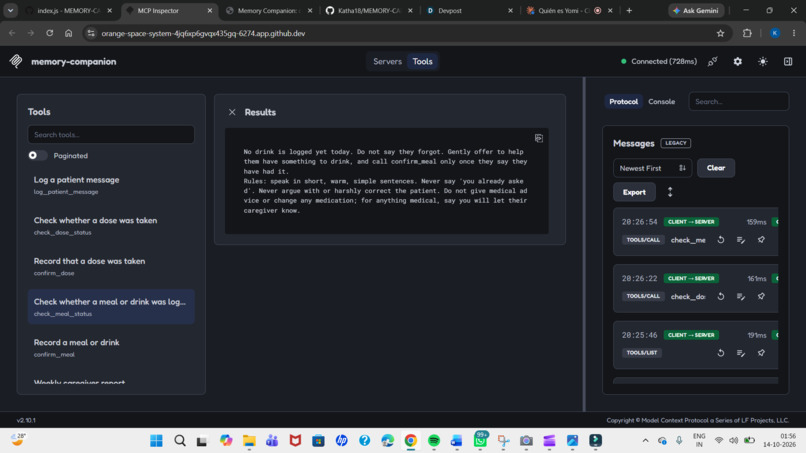The image size is (806, 453).
Task: Open Spotify from the taskbar
Action: [x=434, y=441]
